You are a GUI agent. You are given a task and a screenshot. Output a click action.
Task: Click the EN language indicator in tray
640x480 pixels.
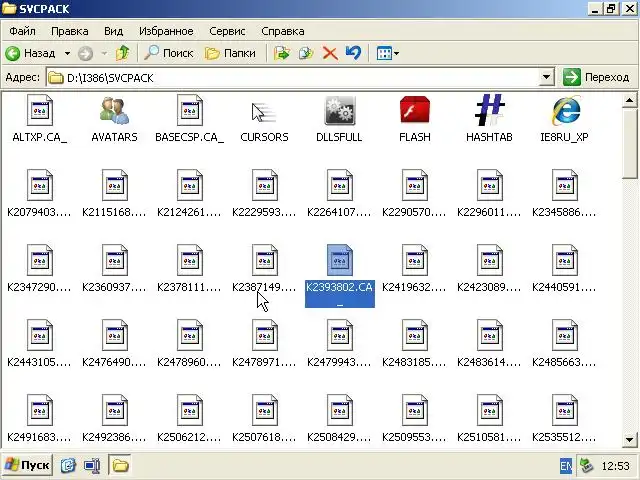[x=566, y=466]
